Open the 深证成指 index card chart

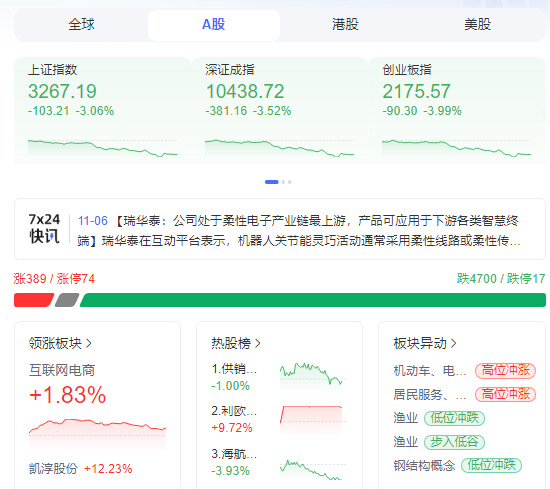coord(280,147)
